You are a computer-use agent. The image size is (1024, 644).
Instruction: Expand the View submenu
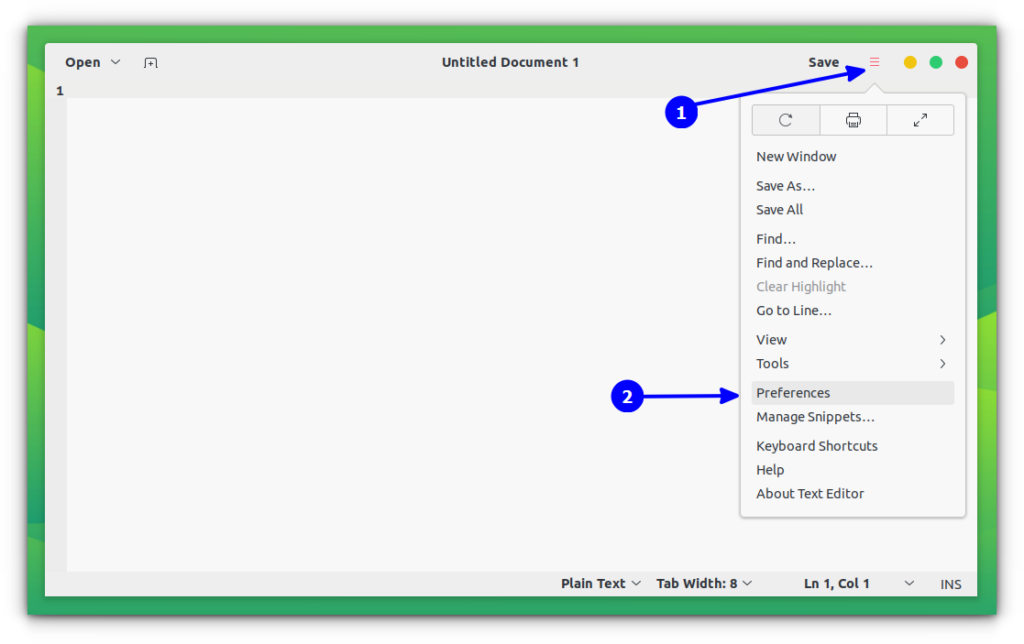point(852,340)
